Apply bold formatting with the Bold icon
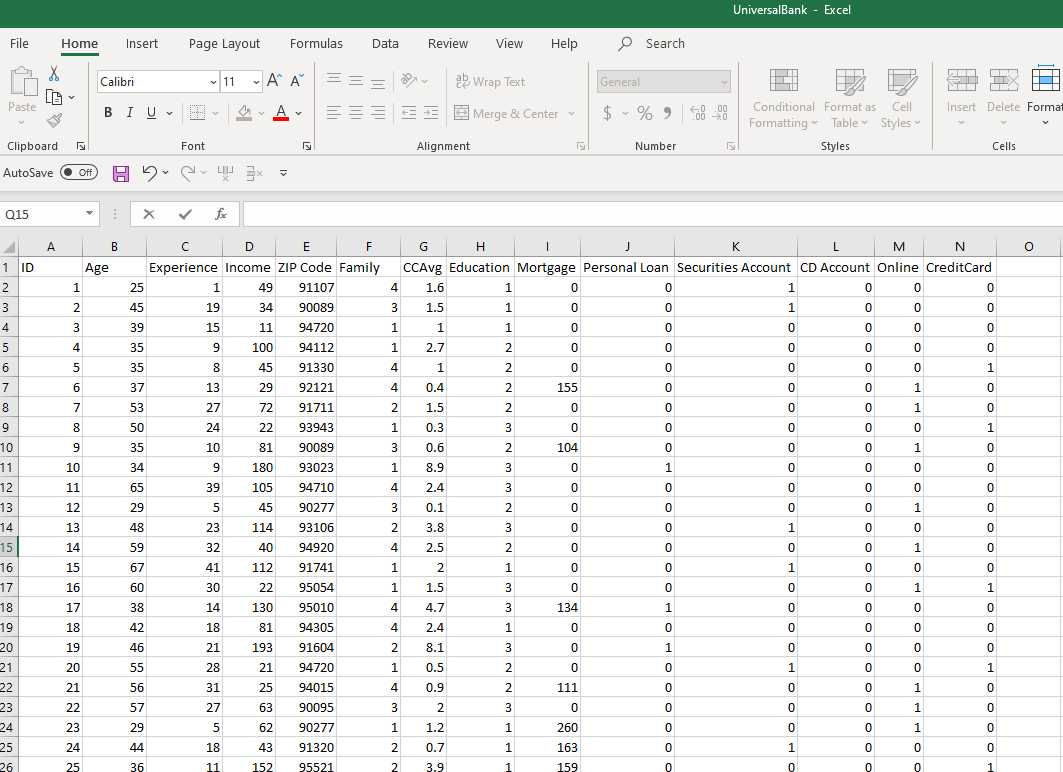The height and width of the screenshot is (772, 1063). pos(108,112)
